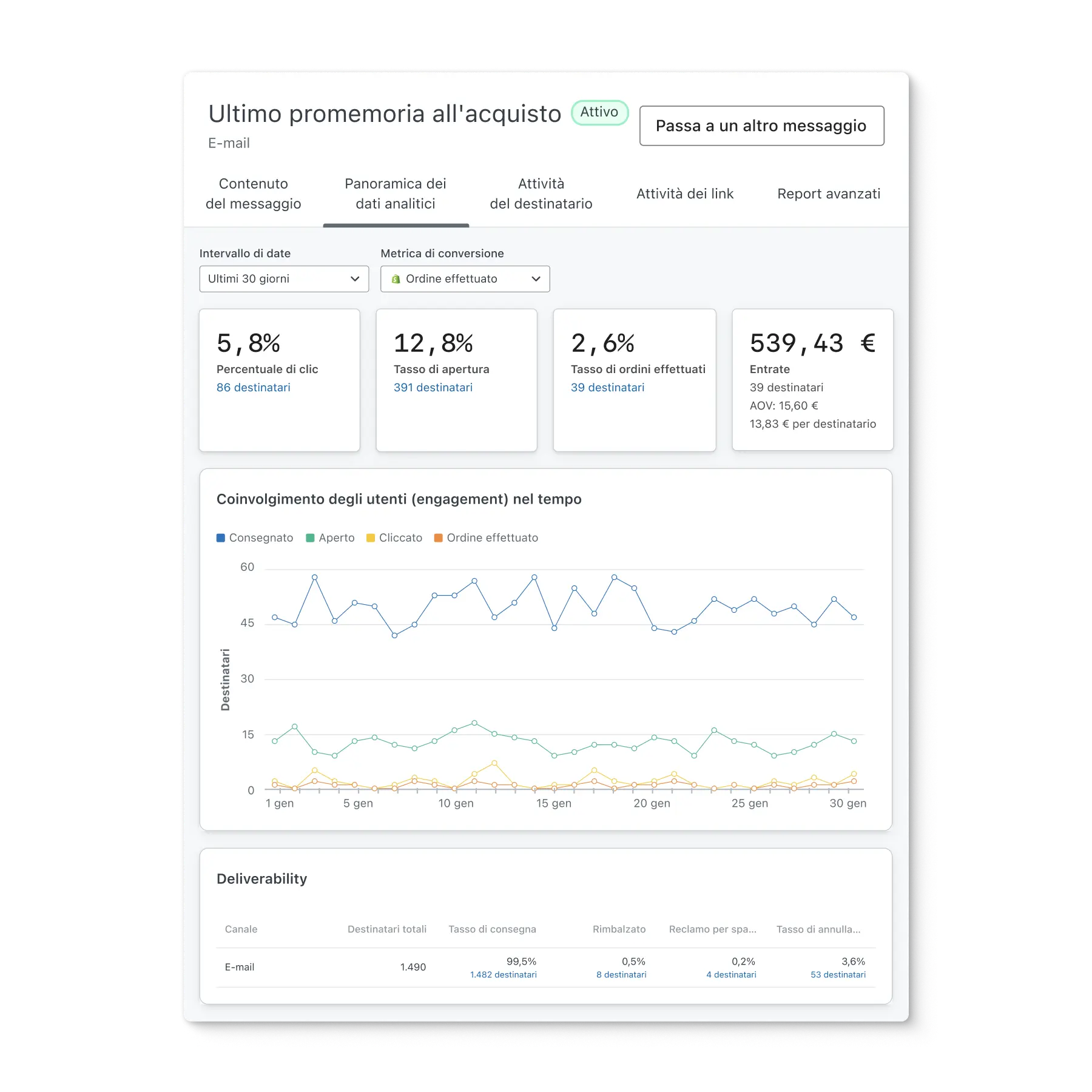This screenshot has width=1092, height=1092.
Task: Click the 12,8% Tasso di apertura value
Action: coord(433,343)
